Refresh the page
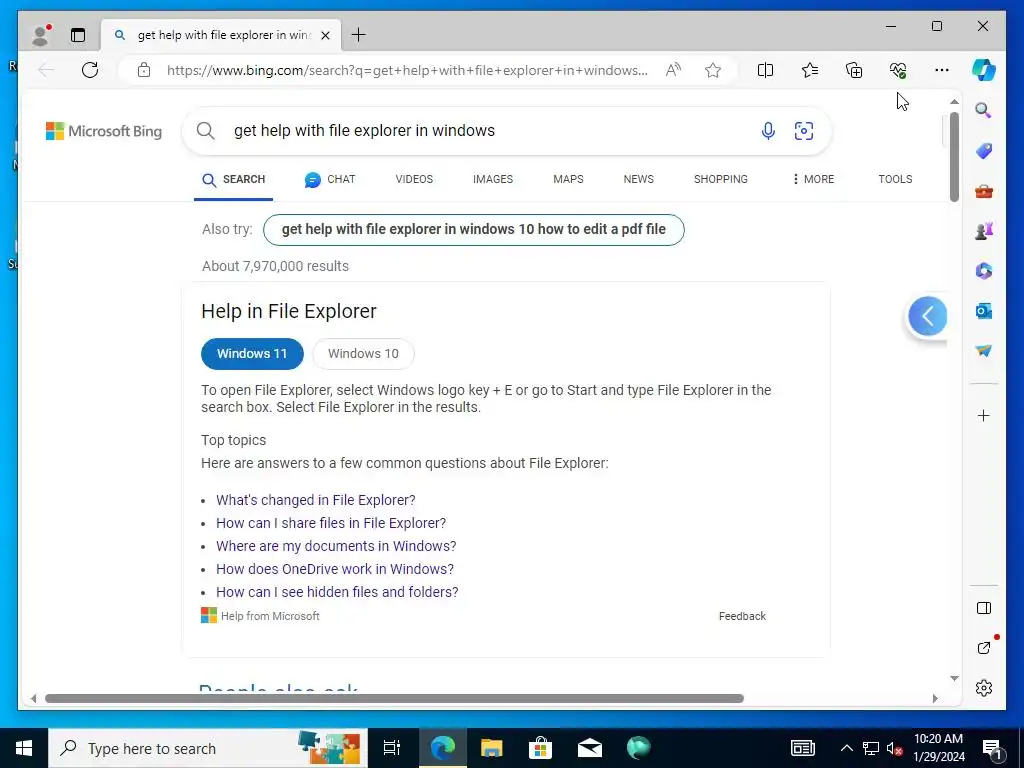Viewport: 1024px width, 768px height. click(90, 70)
